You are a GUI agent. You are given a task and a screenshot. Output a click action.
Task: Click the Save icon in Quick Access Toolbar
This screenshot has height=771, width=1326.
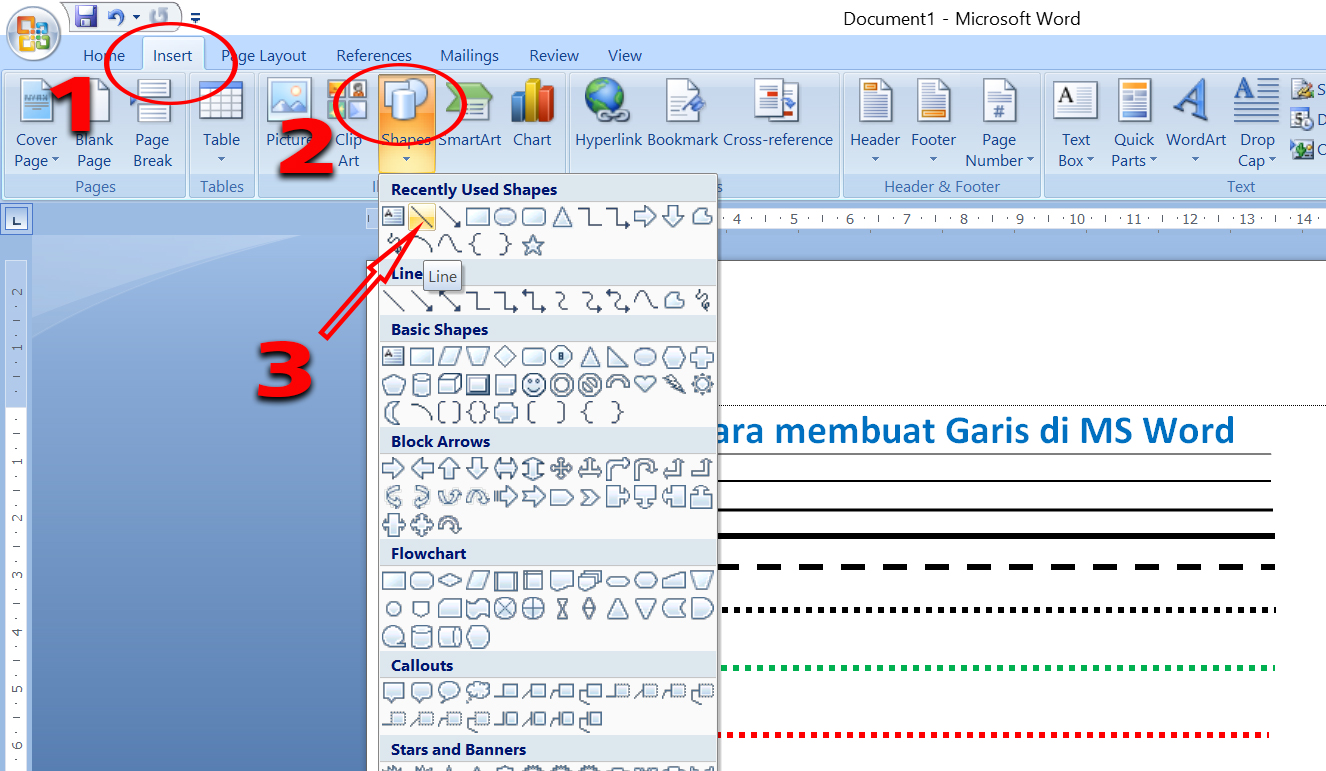[86, 16]
